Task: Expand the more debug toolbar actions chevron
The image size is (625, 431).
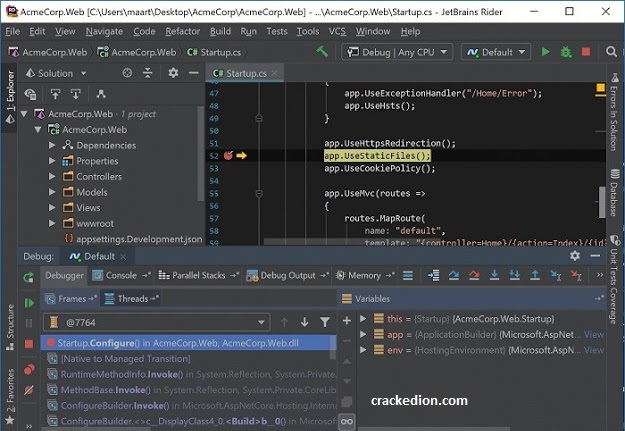Action: pyautogui.click(x=599, y=275)
